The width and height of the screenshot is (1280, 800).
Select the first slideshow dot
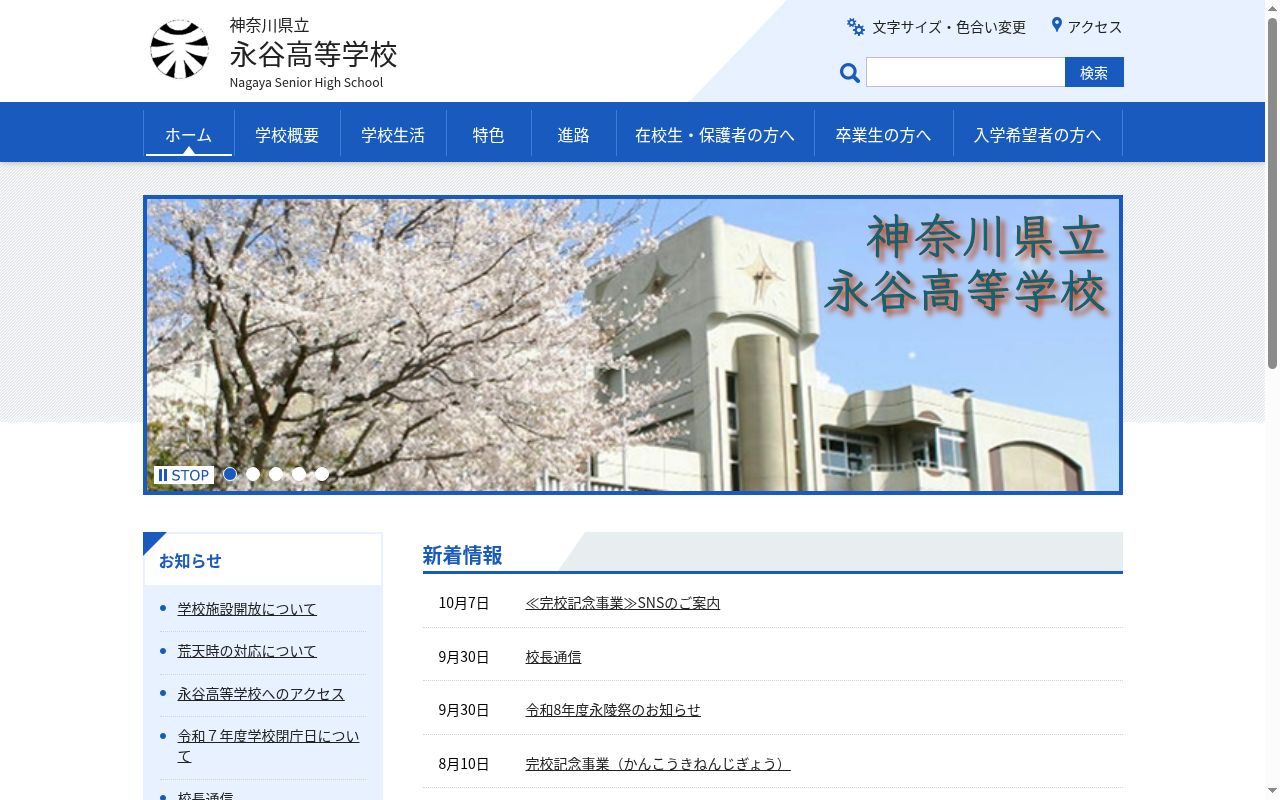click(230, 474)
